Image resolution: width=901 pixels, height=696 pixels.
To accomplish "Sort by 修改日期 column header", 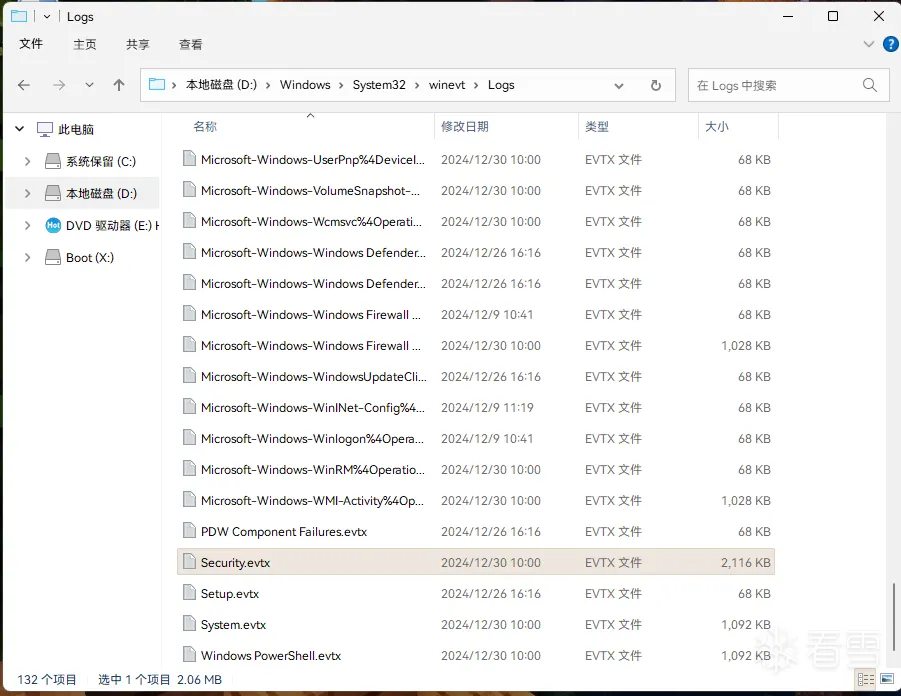I will [x=465, y=126].
